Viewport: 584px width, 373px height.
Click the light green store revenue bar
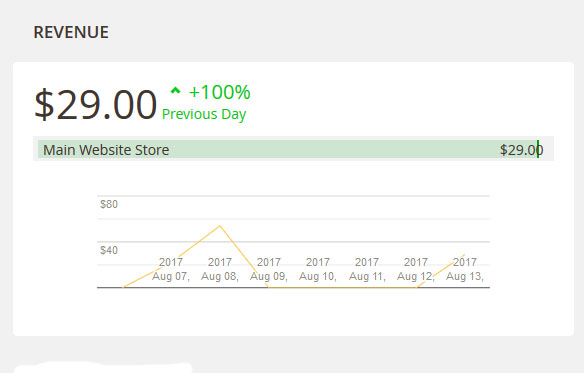(288, 149)
